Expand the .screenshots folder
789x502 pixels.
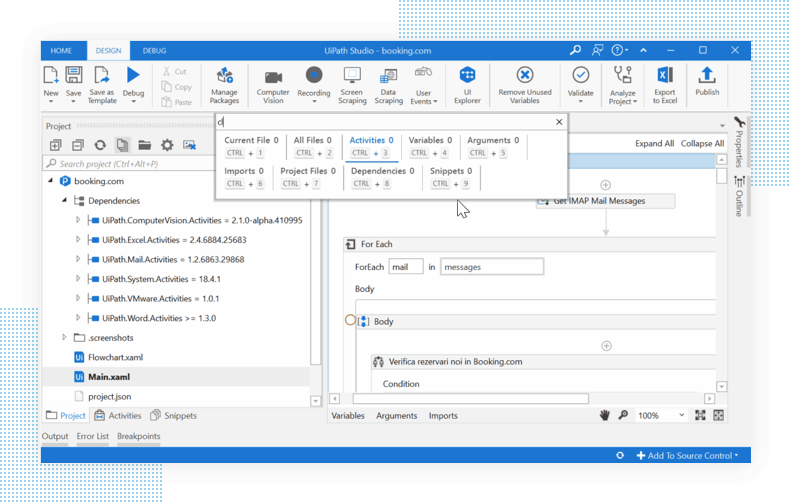[x=64, y=337]
